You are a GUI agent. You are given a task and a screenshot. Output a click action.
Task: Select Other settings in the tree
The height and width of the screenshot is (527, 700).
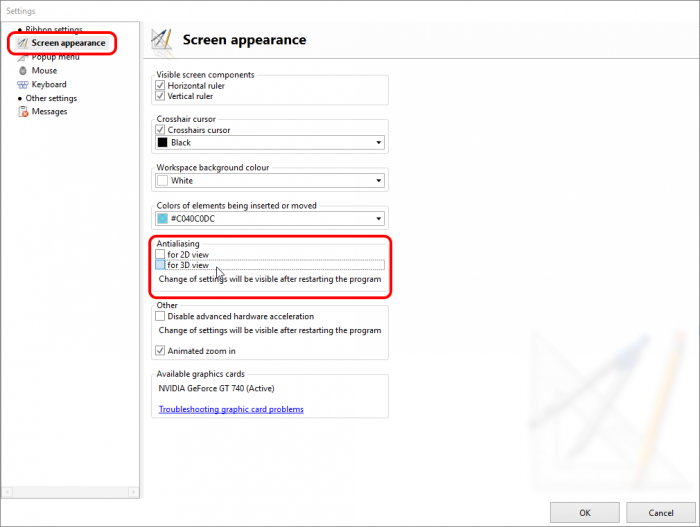coord(51,98)
